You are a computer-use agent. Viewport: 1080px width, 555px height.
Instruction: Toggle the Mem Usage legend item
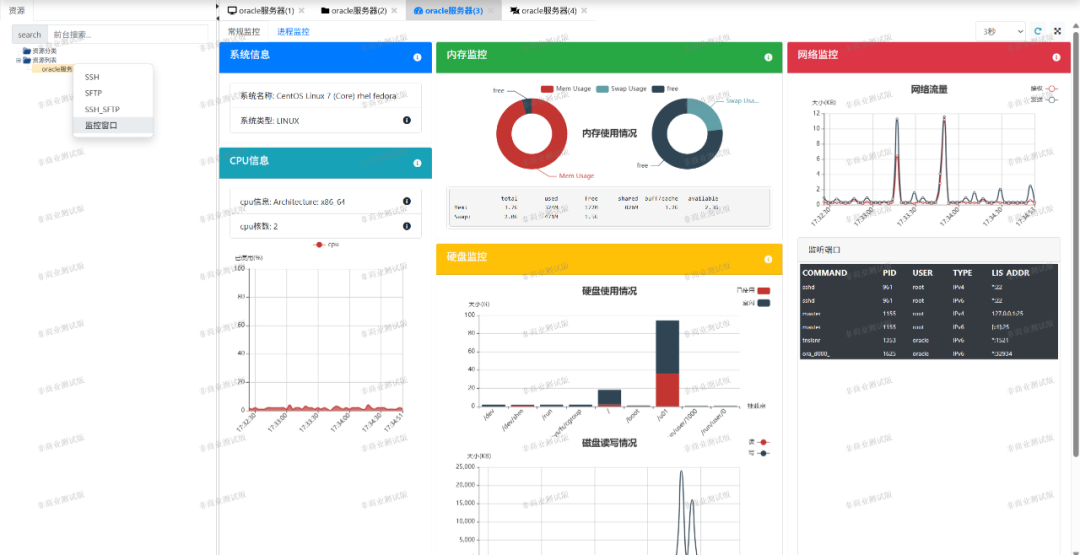(565, 89)
